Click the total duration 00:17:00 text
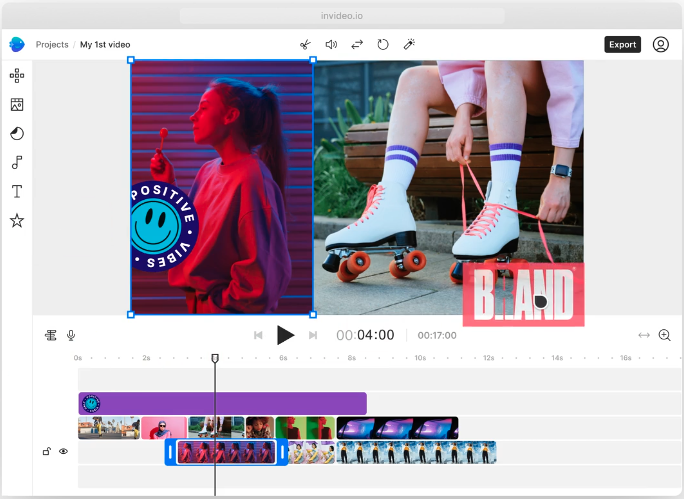This screenshot has width=684, height=499. 437,335
